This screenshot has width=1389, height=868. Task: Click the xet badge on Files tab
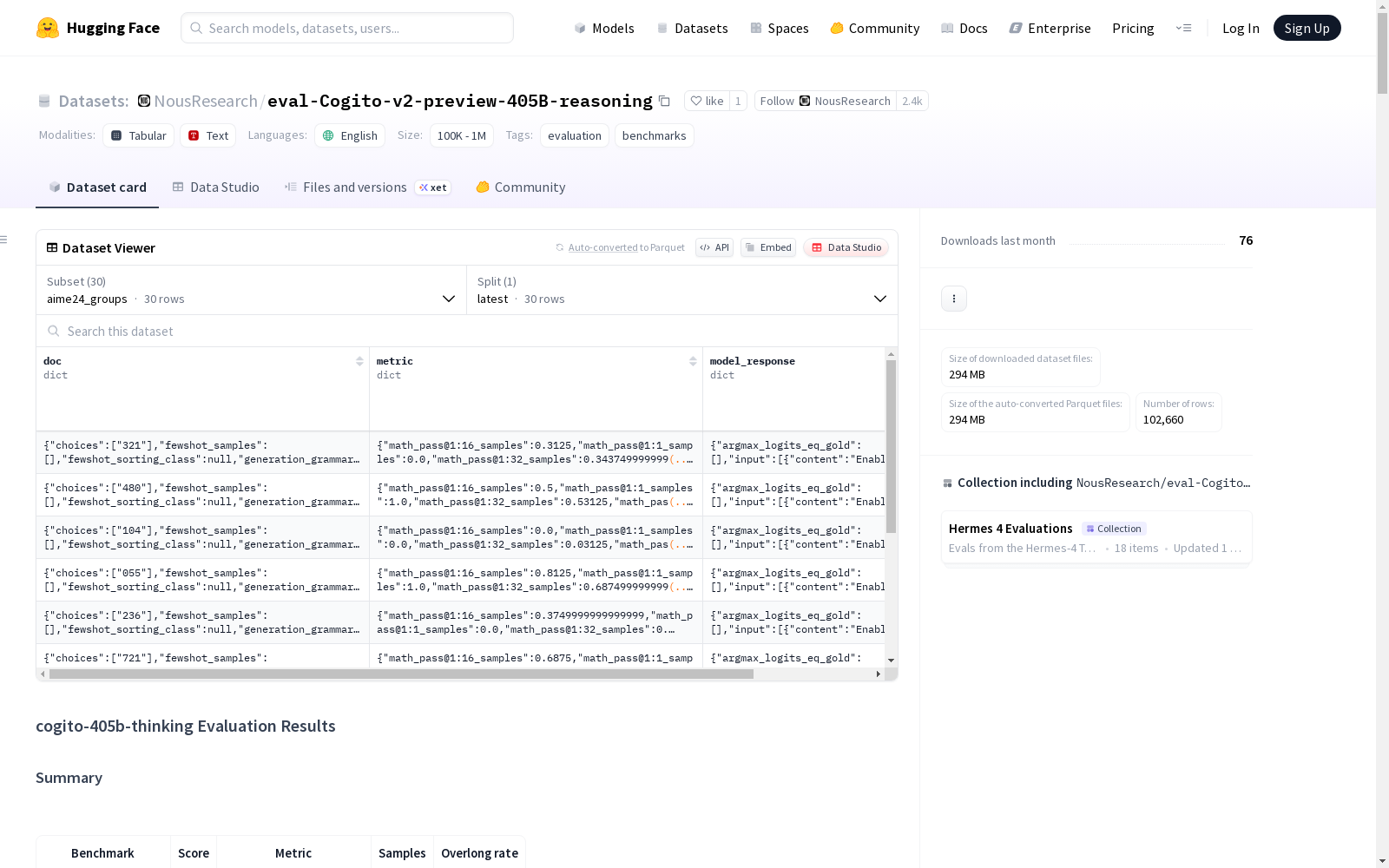(x=433, y=187)
